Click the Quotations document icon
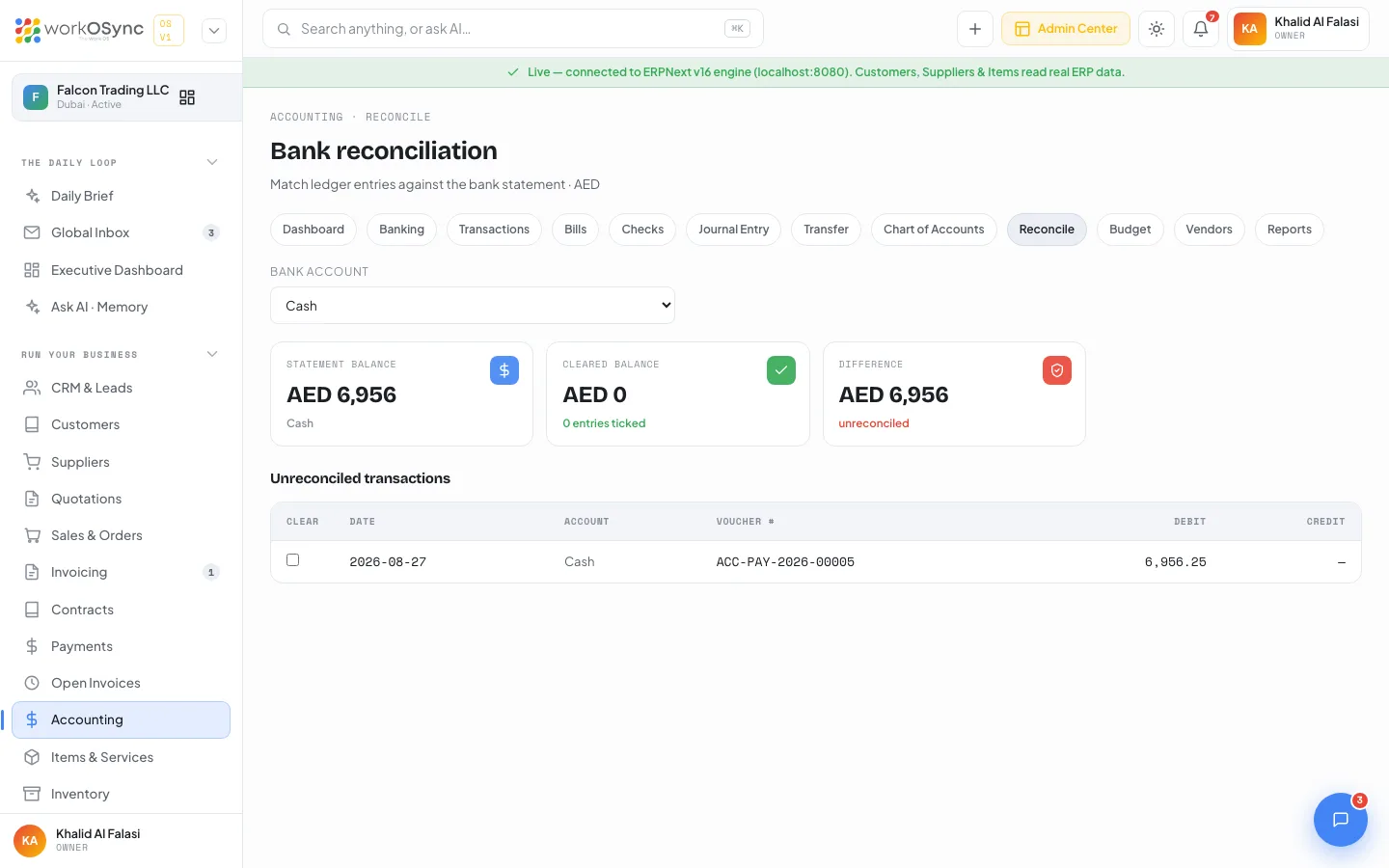 [32, 499]
